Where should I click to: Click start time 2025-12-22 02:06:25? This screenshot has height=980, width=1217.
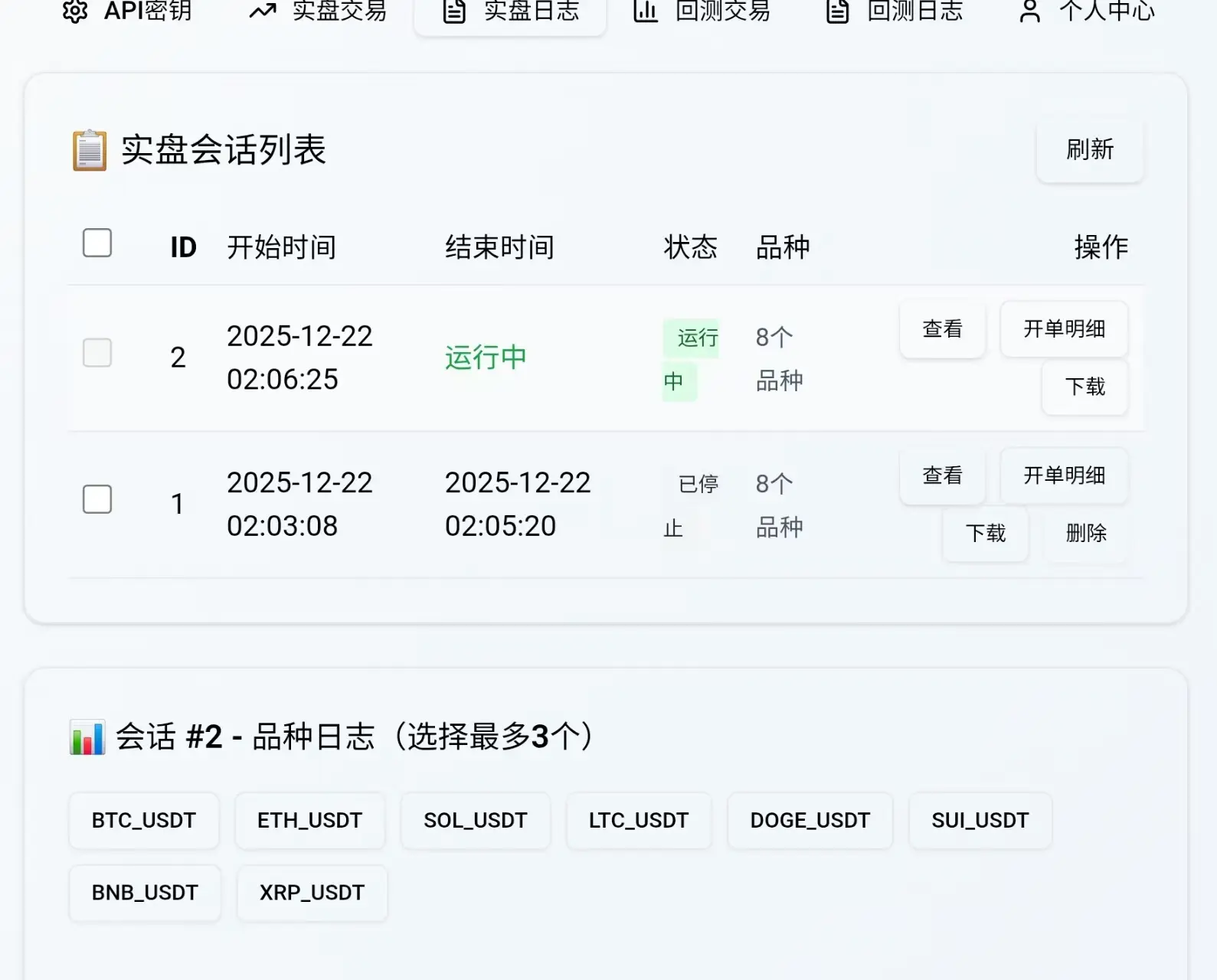point(299,358)
